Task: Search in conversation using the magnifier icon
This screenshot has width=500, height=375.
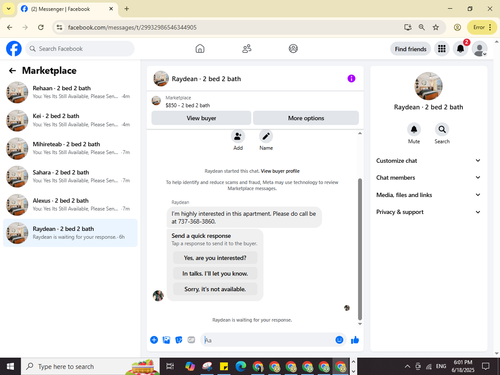Action: click(442, 129)
